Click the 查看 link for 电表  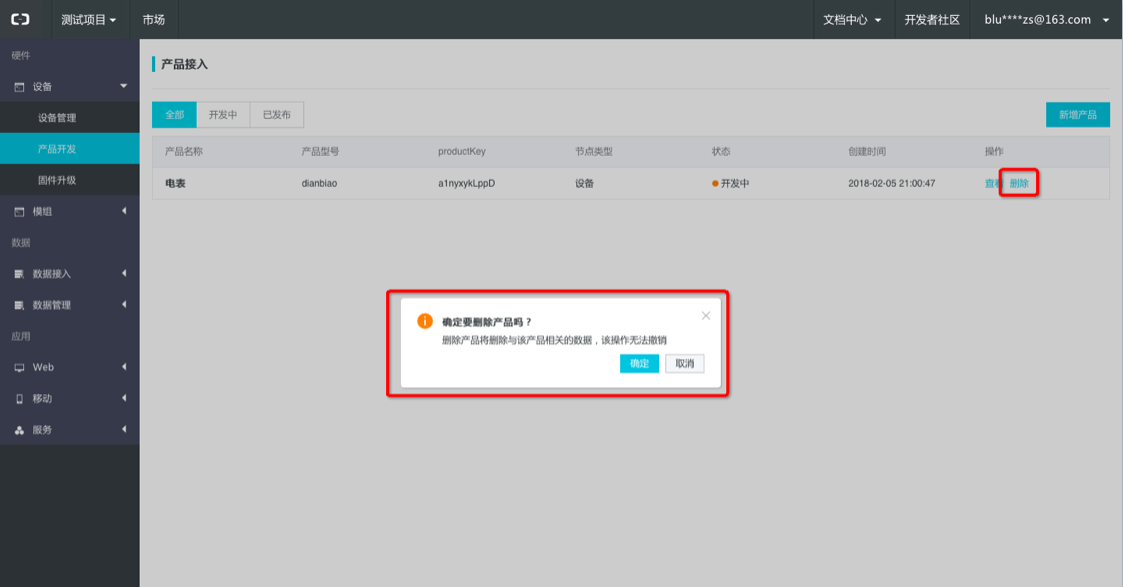pos(993,183)
